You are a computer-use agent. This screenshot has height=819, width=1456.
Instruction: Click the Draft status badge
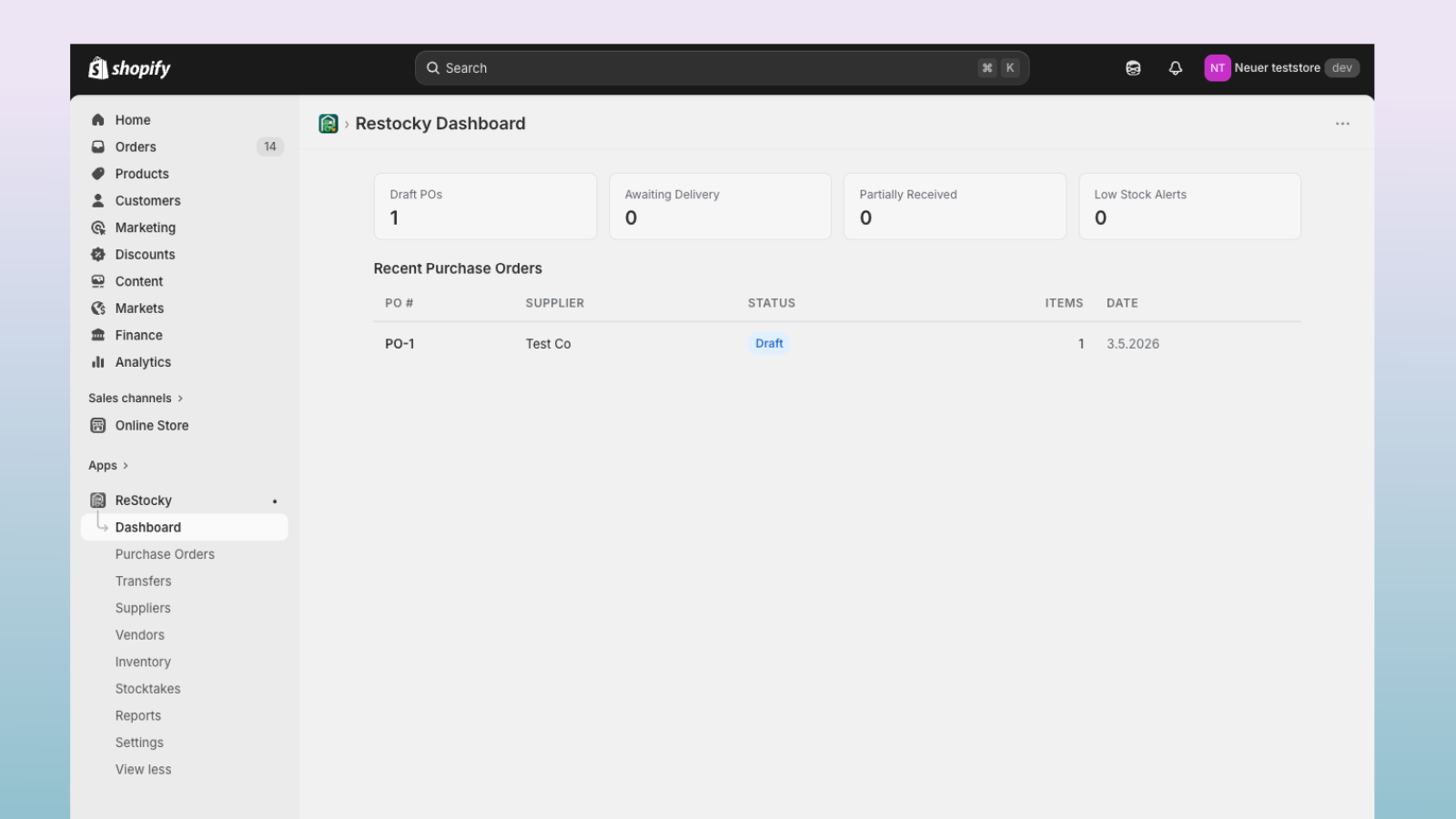click(x=769, y=344)
